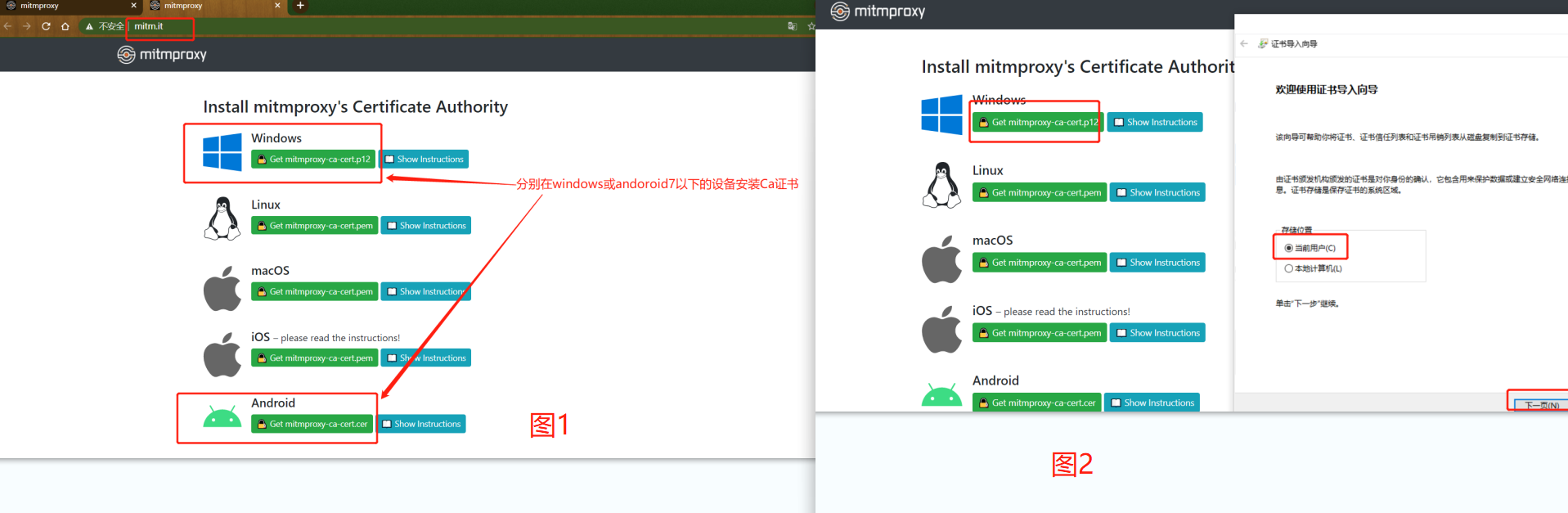The image size is (1568, 513).
Task: Get Android mitmproxy-ca-cert.cer in left page
Action: click(312, 424)
